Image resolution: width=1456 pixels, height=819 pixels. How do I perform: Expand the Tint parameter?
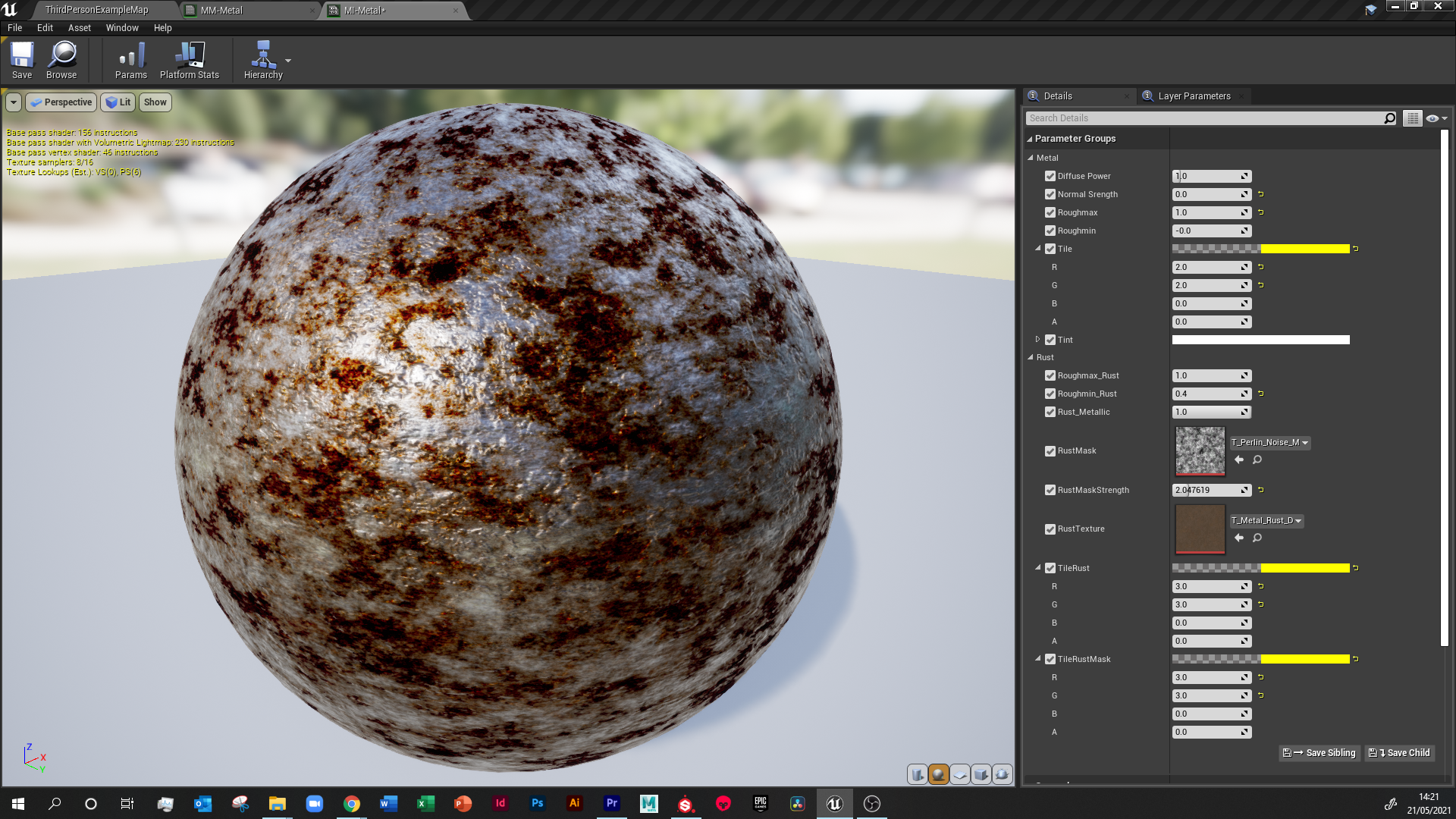tap(1037, 340)
